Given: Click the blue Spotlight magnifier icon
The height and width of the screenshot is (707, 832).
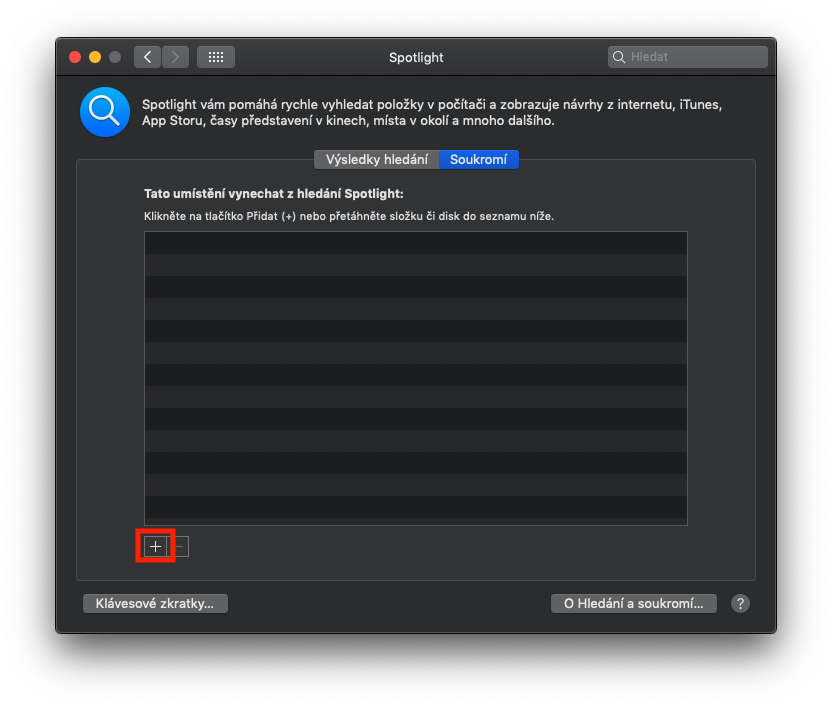Looking at the screenshot, I should coord(105,112).
